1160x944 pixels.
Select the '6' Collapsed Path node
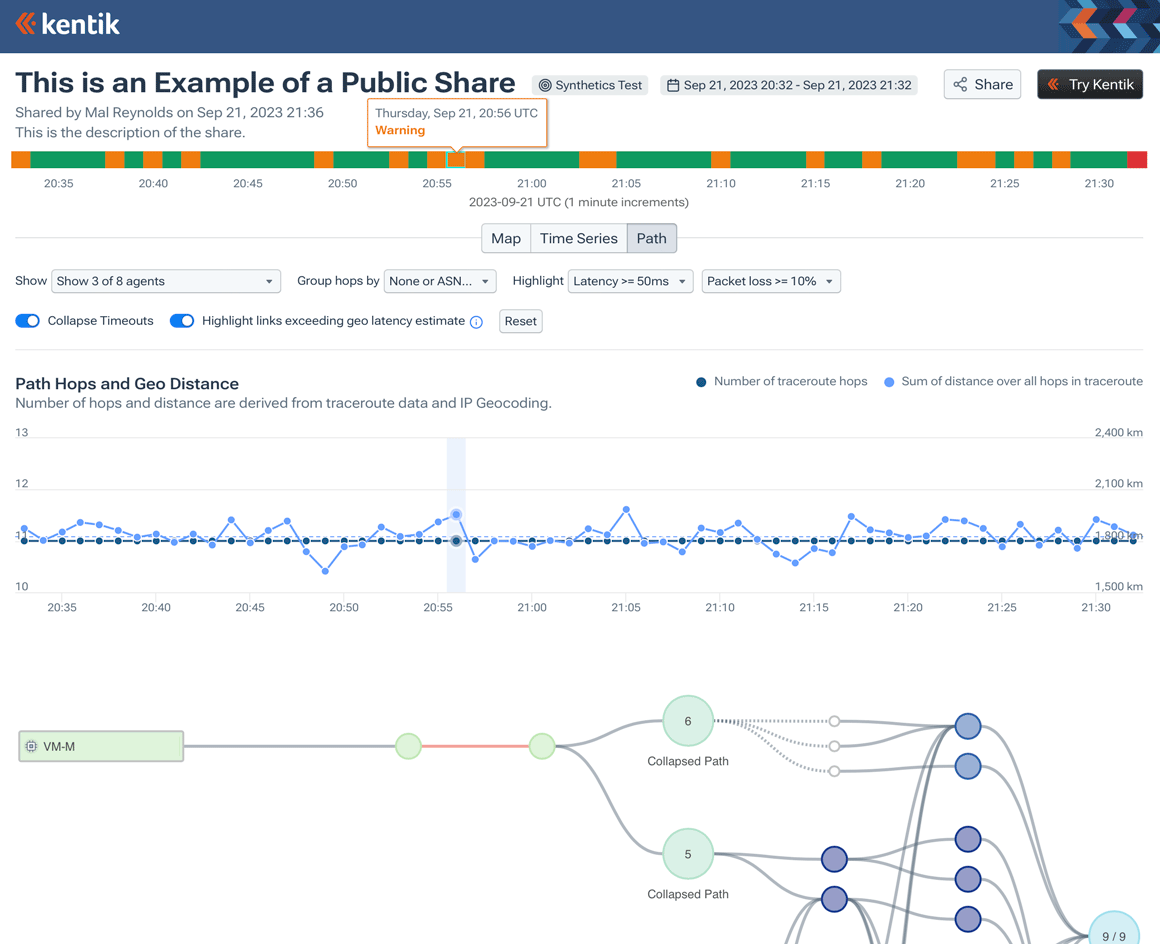[x=687, y=720]
